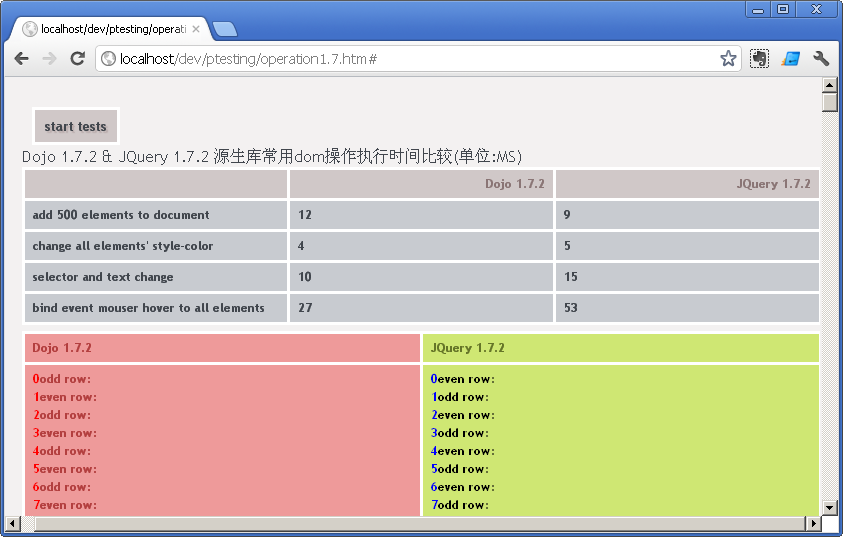Image resolution: width=843 pixels, height=537 pixels.
Task: Click JQuery value 53 cell
Action: click(x=687, y=308)
